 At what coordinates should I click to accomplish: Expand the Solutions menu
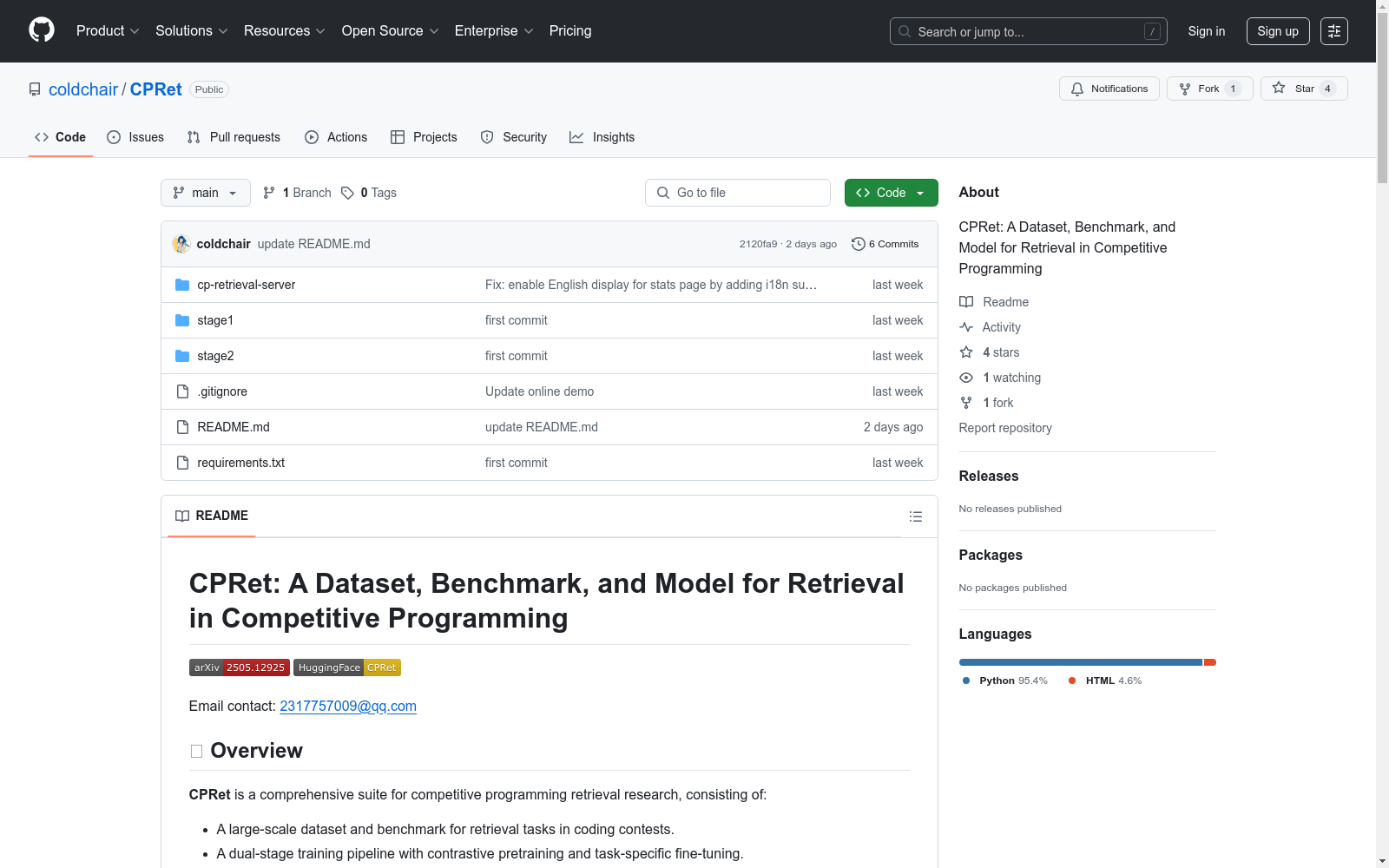point(192,30)
